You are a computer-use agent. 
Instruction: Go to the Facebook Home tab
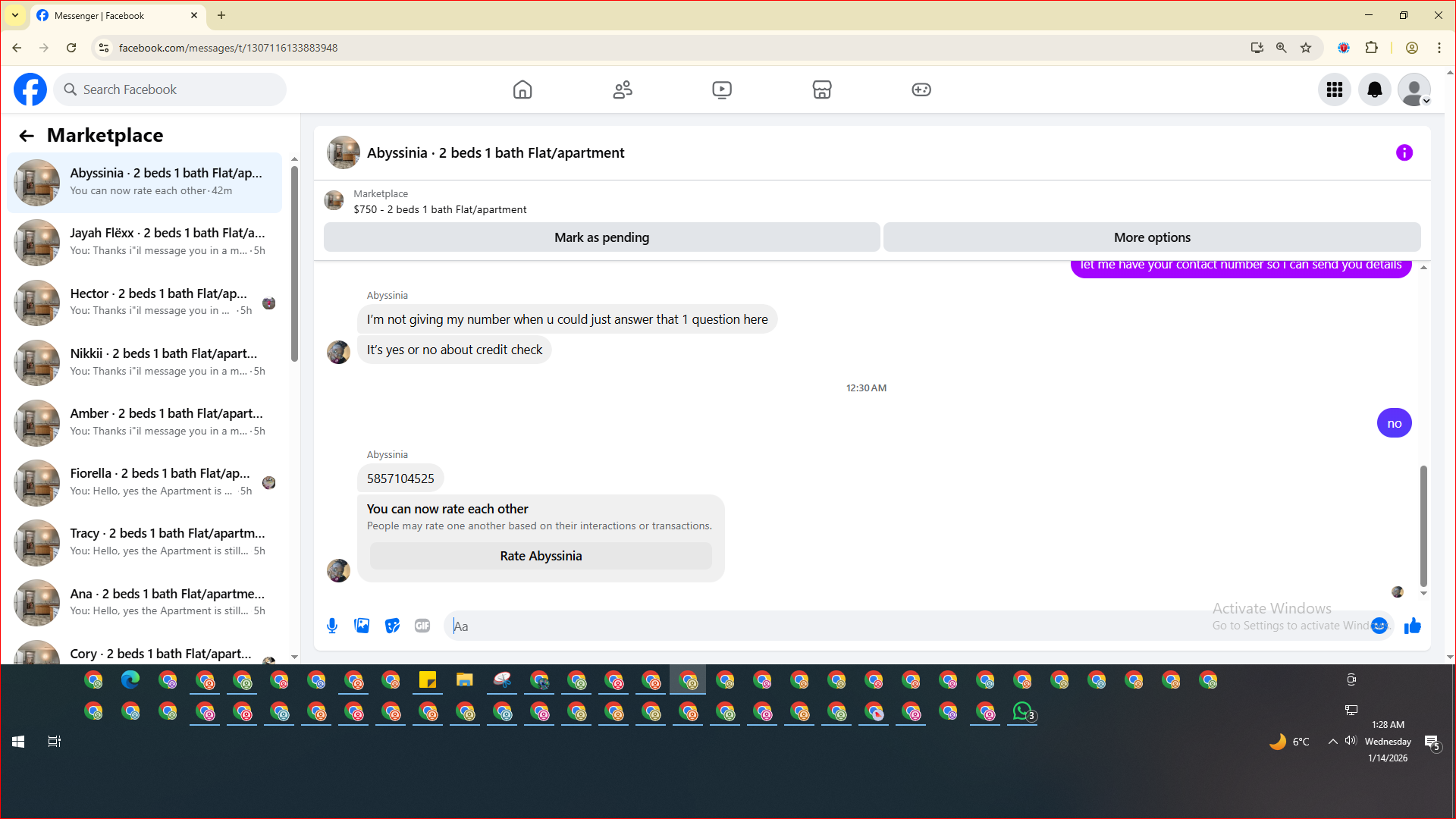(522, 89)
